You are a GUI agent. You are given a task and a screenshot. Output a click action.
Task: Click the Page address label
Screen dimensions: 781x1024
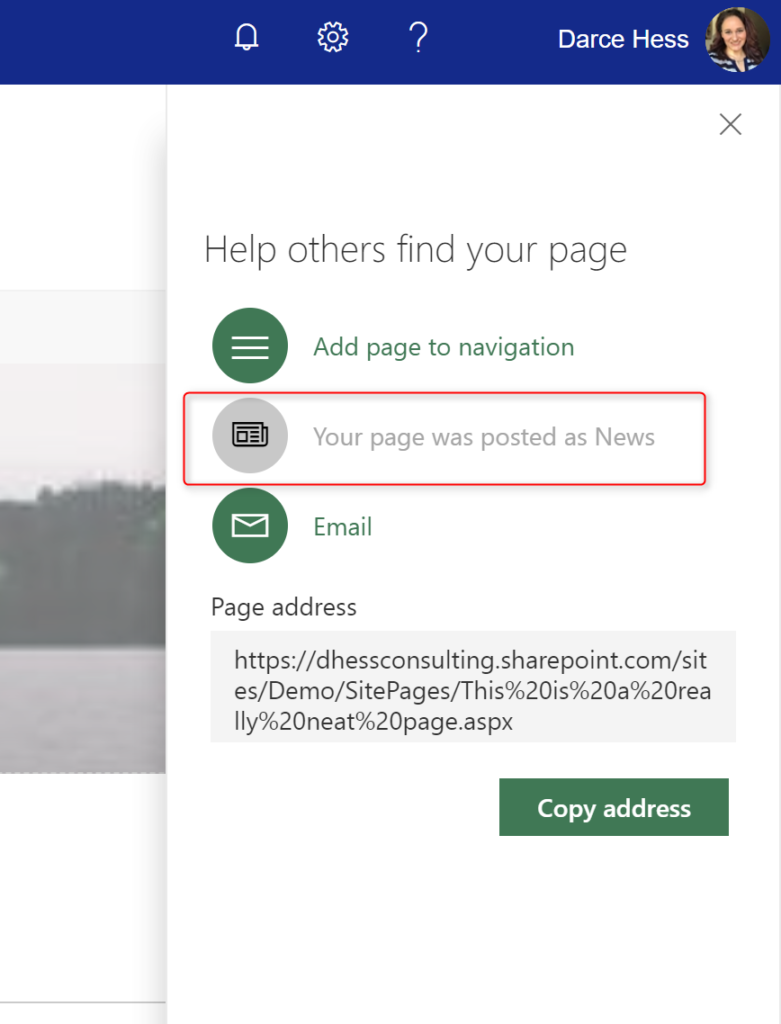(284, 607)
